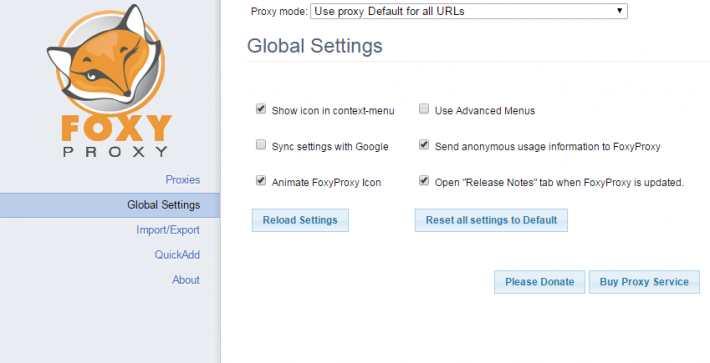Go to the Proxies section
Image resolution: width=710 pixels, height=363 pixels.
182,180
